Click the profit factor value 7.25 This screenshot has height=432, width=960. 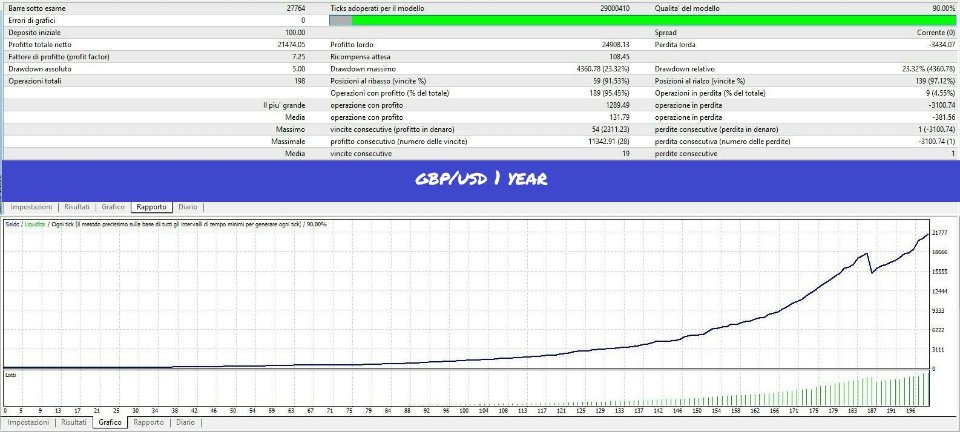click(x=299, y=57)
